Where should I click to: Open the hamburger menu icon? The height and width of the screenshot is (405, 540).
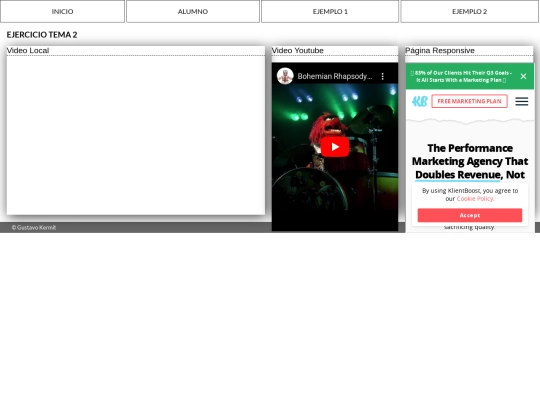pyautogui.click(x=522, y=101)
